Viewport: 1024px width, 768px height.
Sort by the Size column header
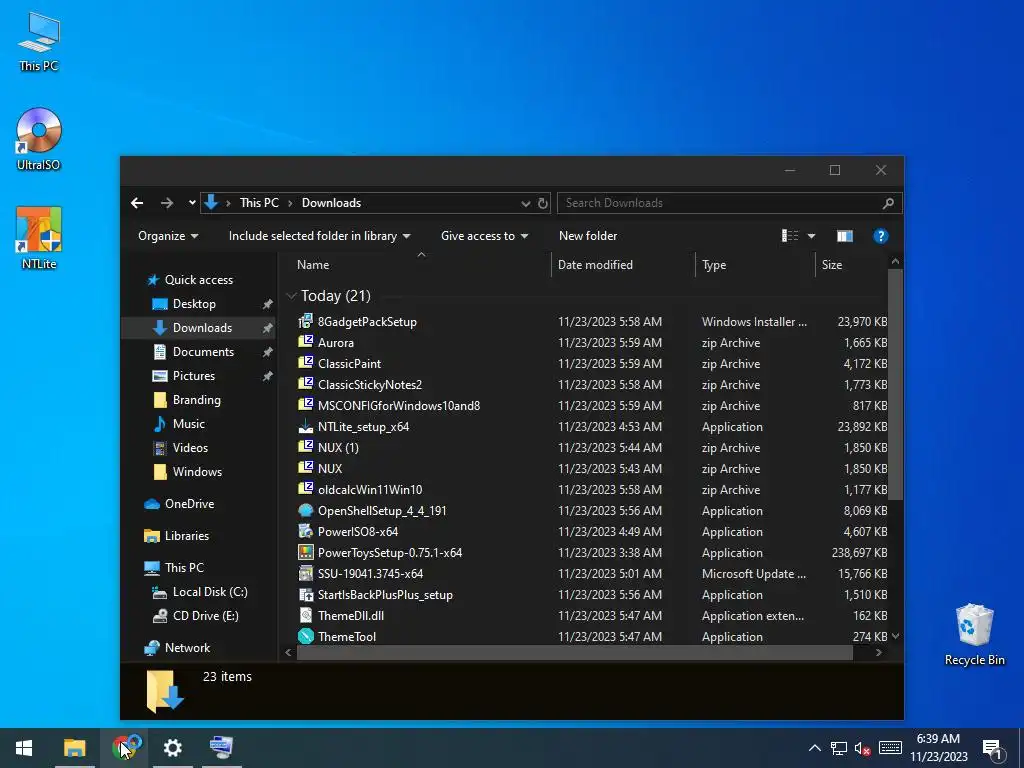[x=852, y=264]
